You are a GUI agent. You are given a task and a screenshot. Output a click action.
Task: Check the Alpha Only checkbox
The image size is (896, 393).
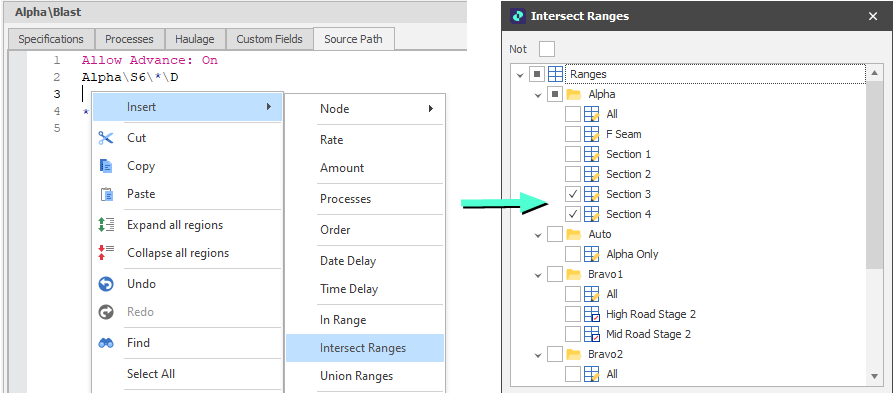[573, 254]
